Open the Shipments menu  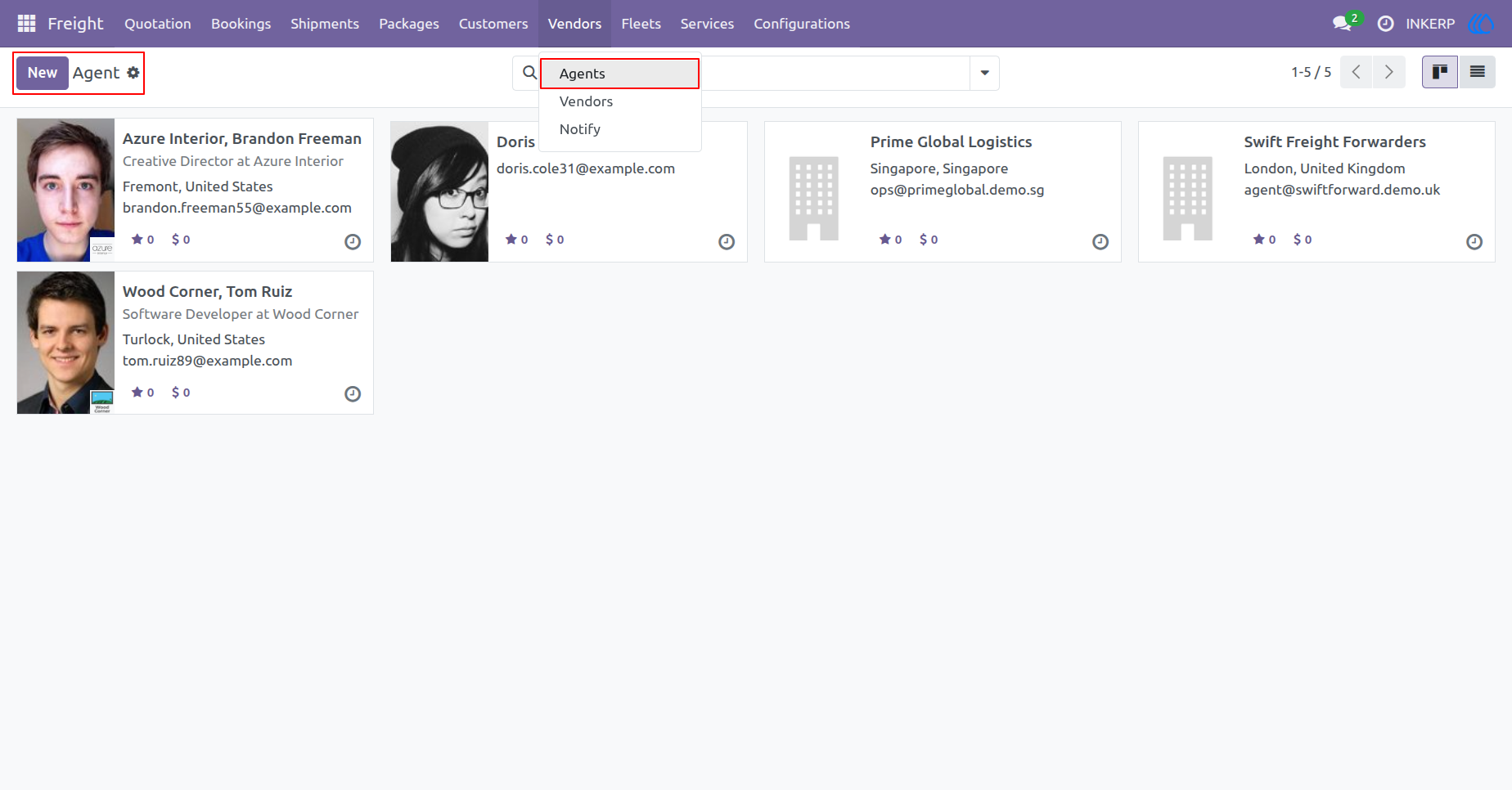tap(325, 24)
